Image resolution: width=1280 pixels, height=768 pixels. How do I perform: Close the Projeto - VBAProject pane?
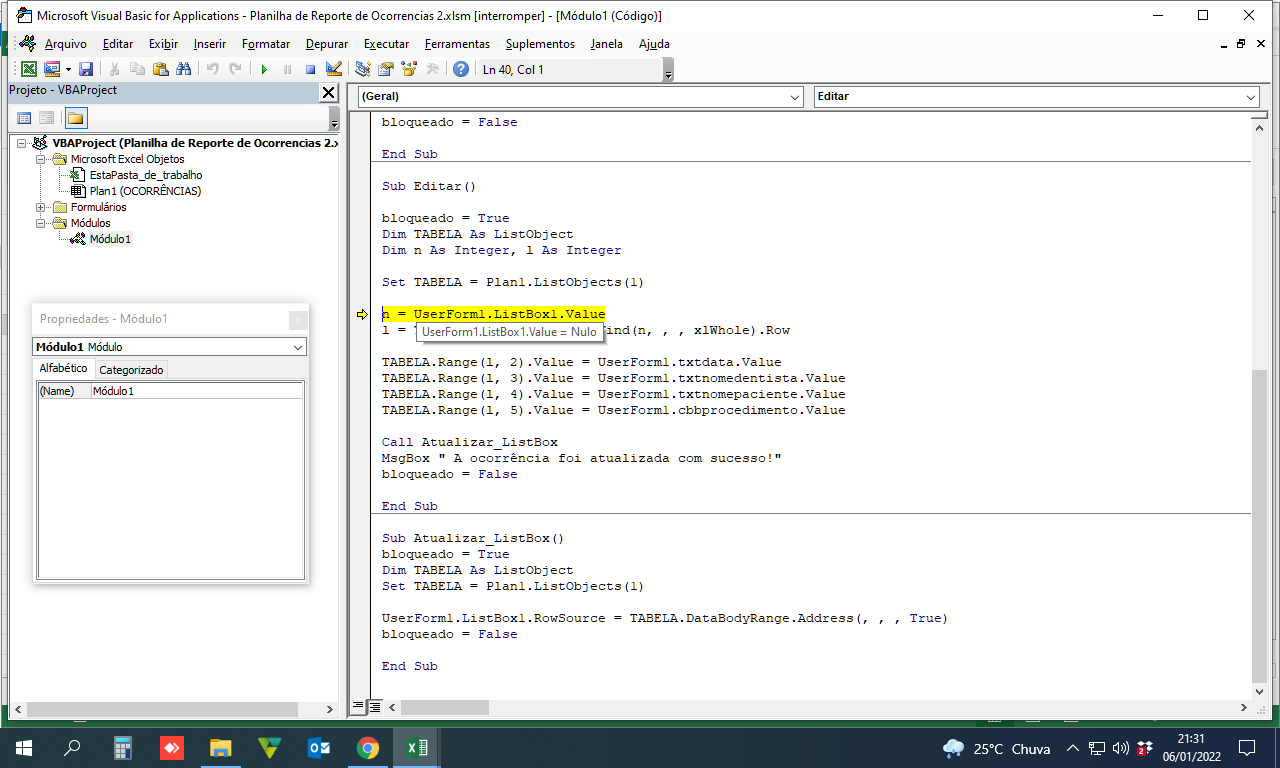pos(328,92)
